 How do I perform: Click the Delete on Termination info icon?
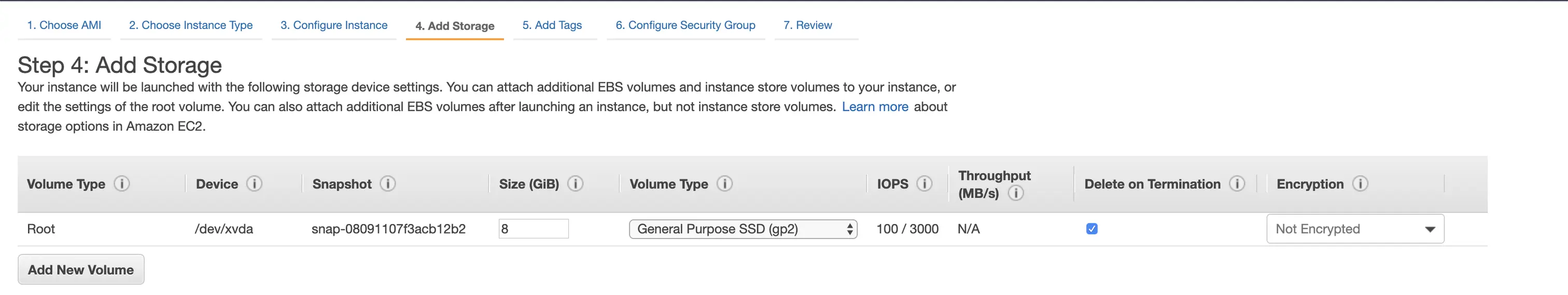[x=1237, y=184]
